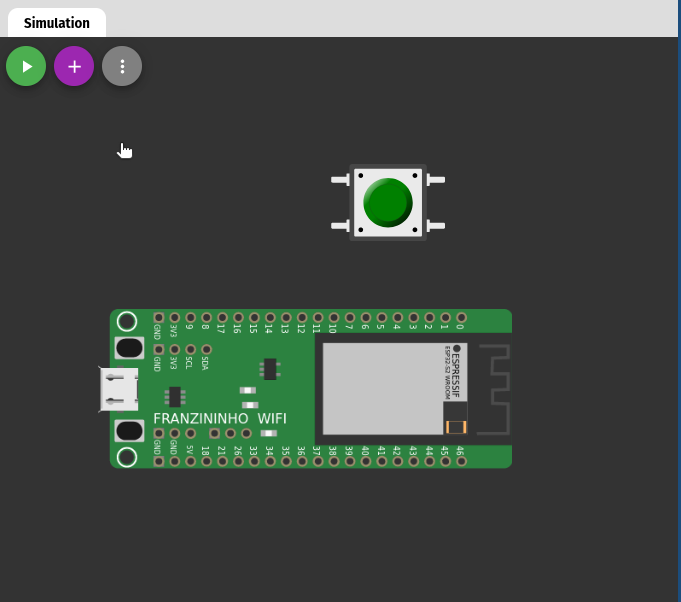Click pin 4 on the board header
The height and width of the screenshot is (602, 681).
pos(397,318)
